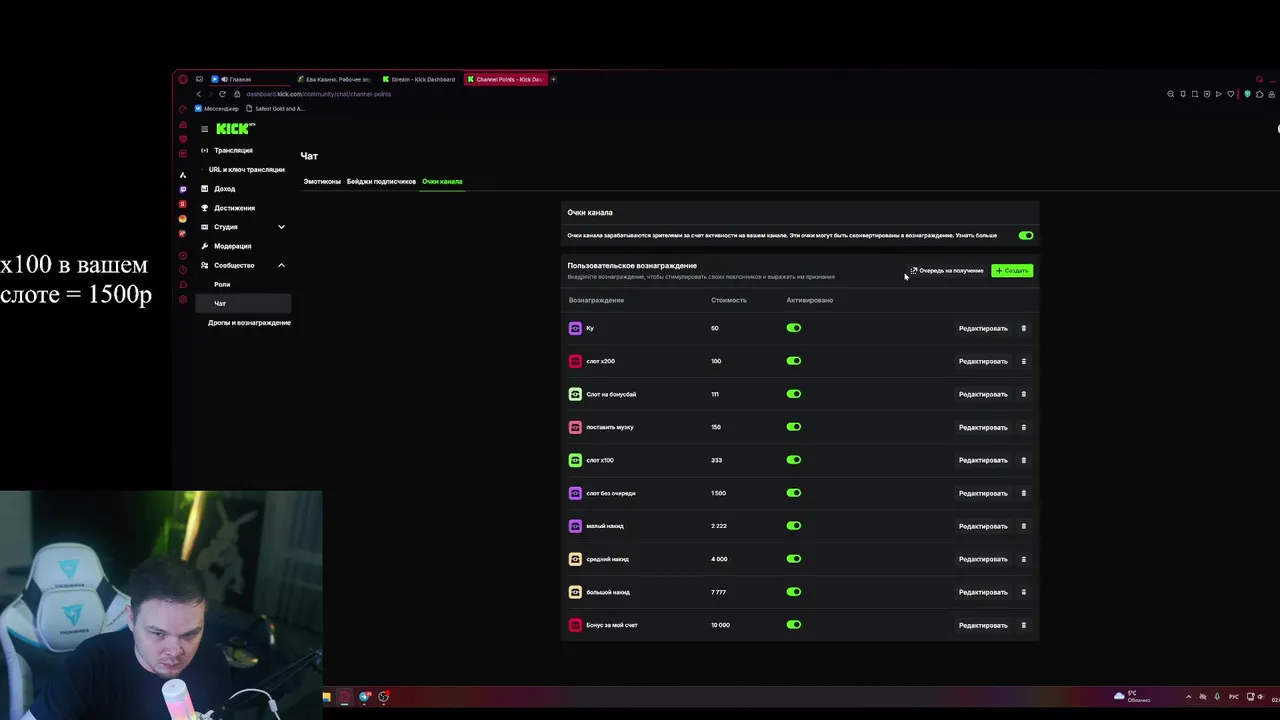Click the browser reload icon
The image size is (1280, 720).
[222, 94]
